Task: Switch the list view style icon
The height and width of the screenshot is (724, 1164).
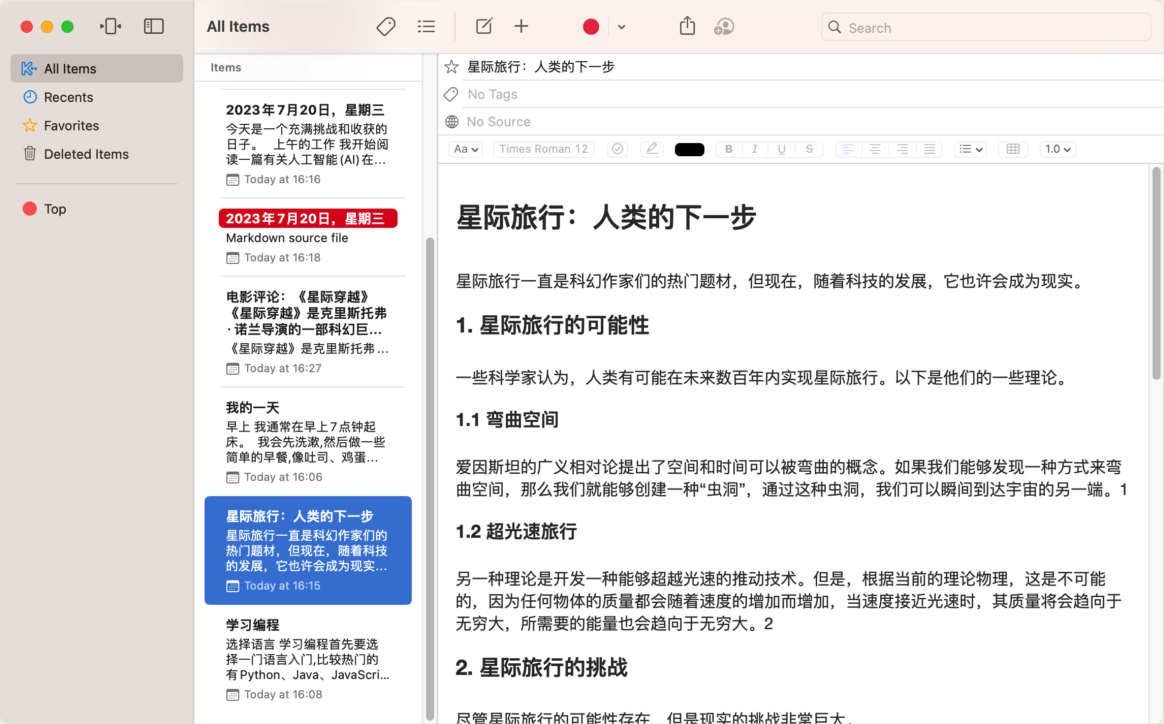Action: tap(426, 27)
